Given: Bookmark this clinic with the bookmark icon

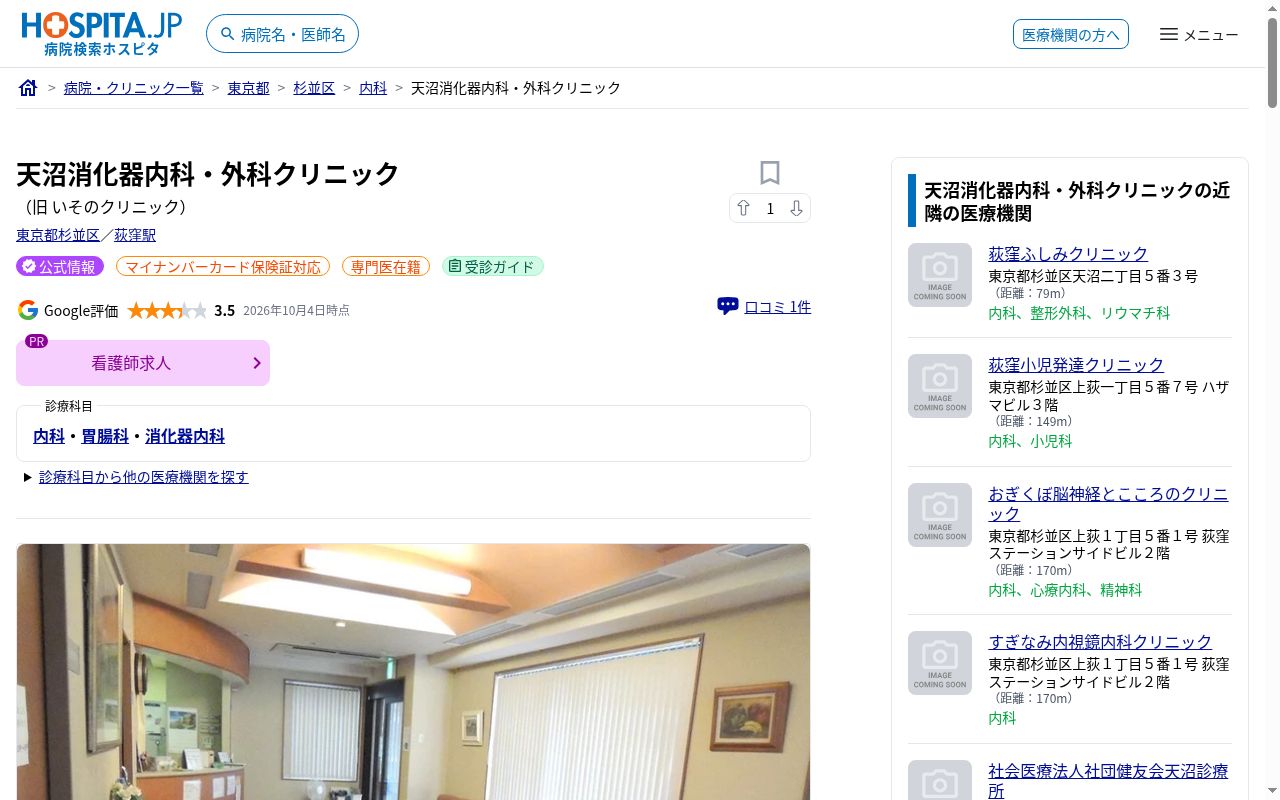Looking at the screenshot, I should click(x=769, y=173).
